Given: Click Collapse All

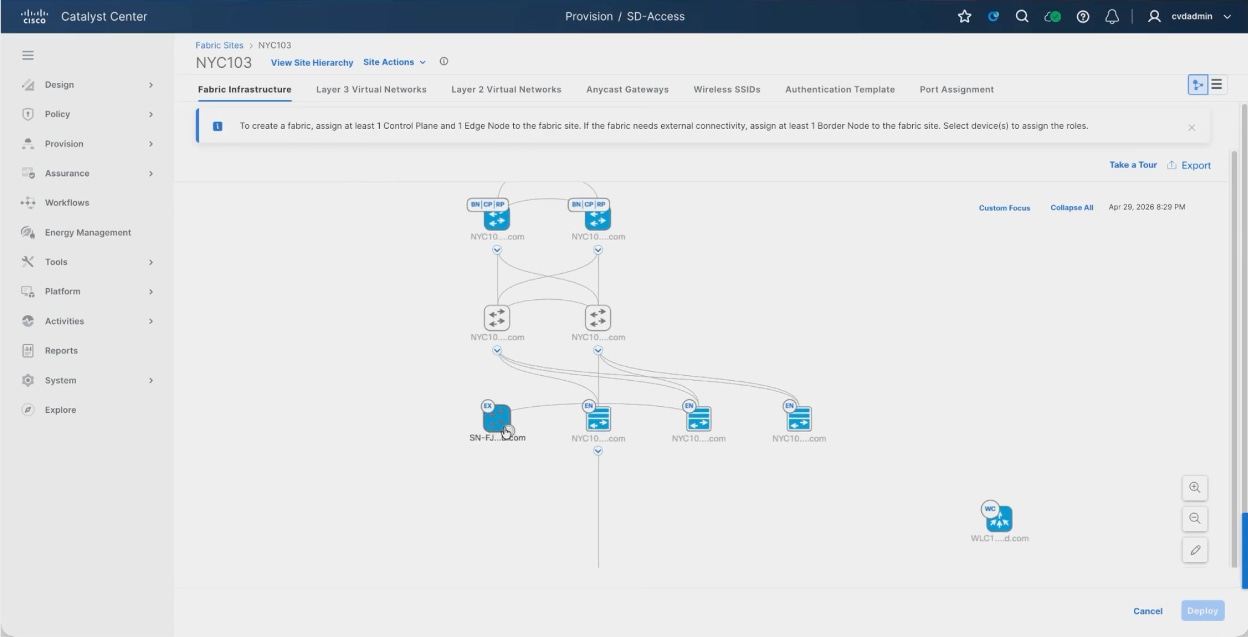Looking at the screenshot, I should click(1072, 208).
